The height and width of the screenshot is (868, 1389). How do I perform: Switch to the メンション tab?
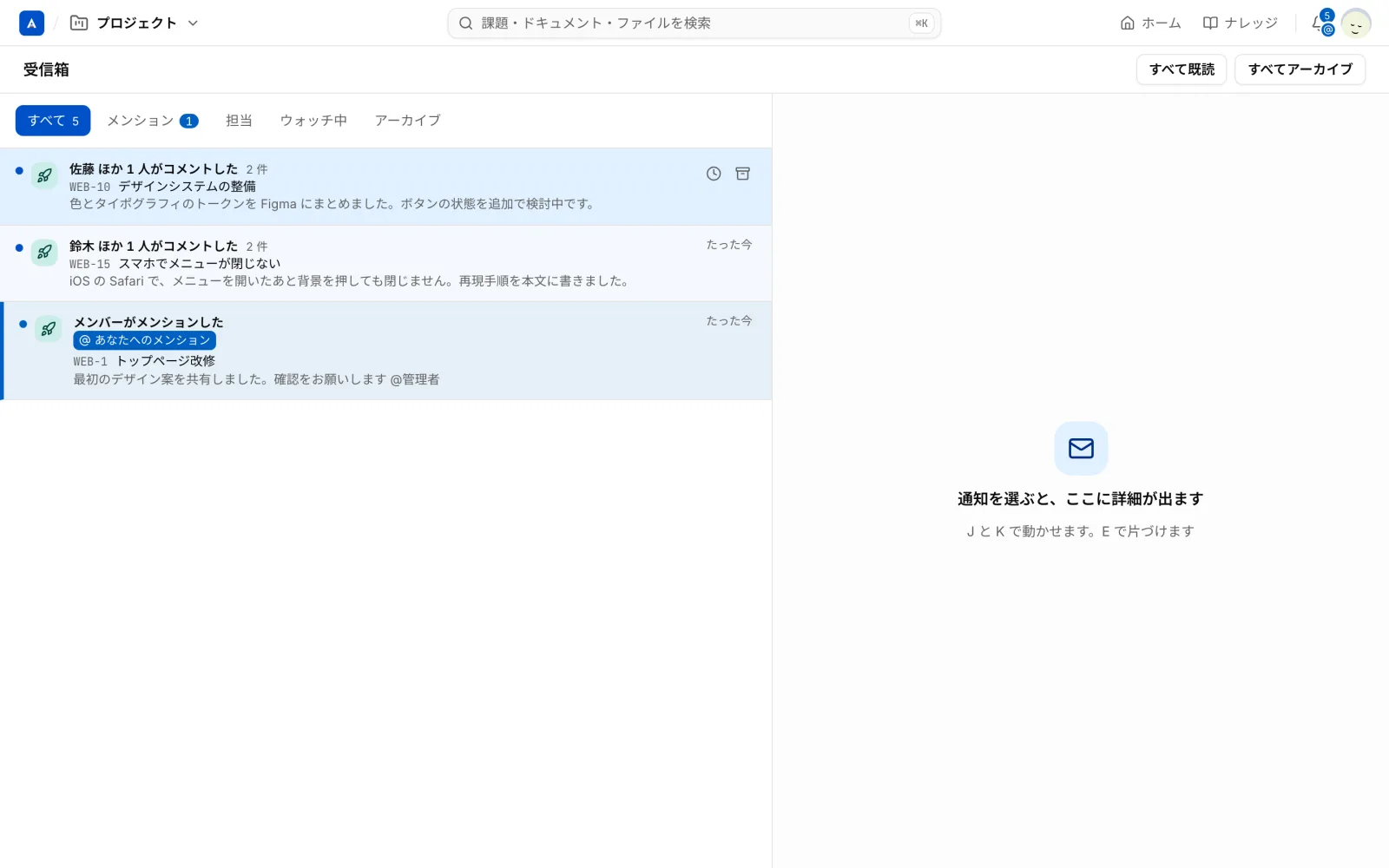pyautogui.click(x=152, y=121)
